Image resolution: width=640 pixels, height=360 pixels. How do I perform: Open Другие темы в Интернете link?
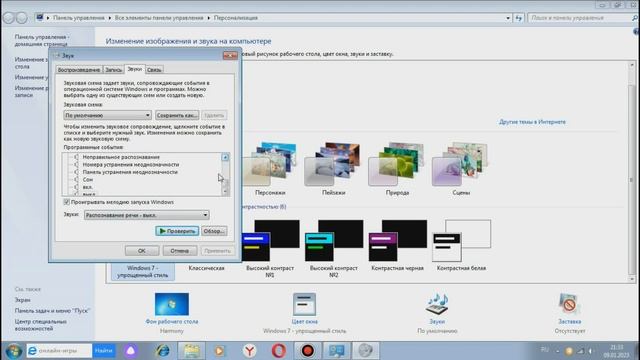pyautogui.click(x=532, y=122)
